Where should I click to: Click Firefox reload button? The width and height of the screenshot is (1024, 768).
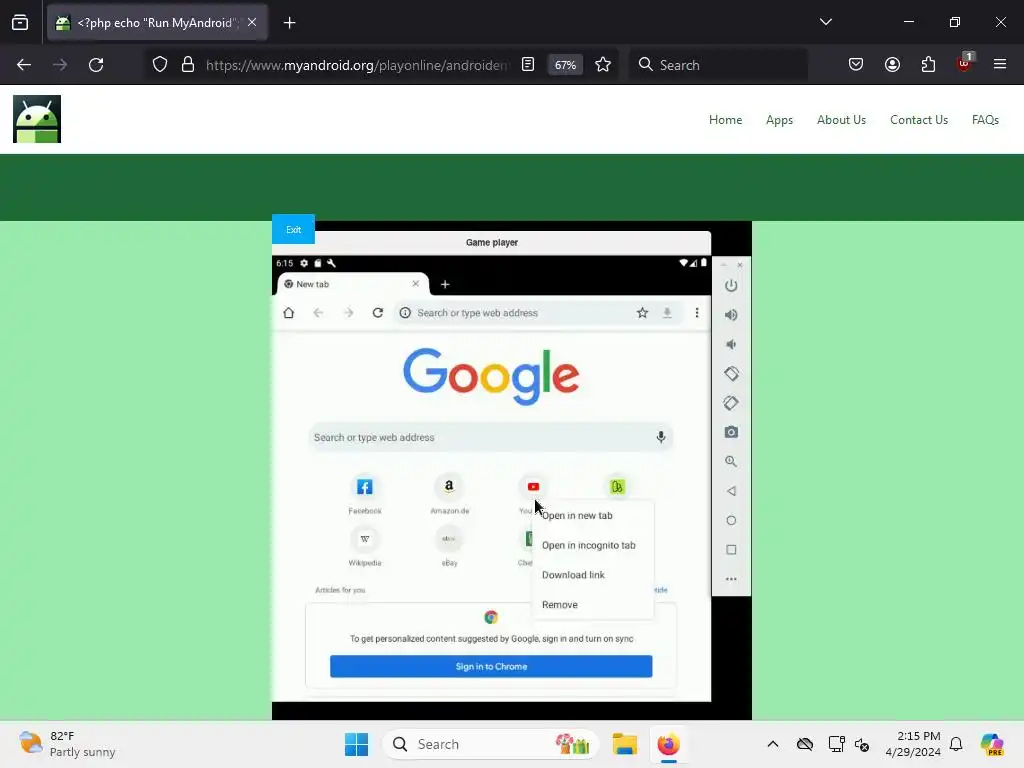(x=96, y=65)
